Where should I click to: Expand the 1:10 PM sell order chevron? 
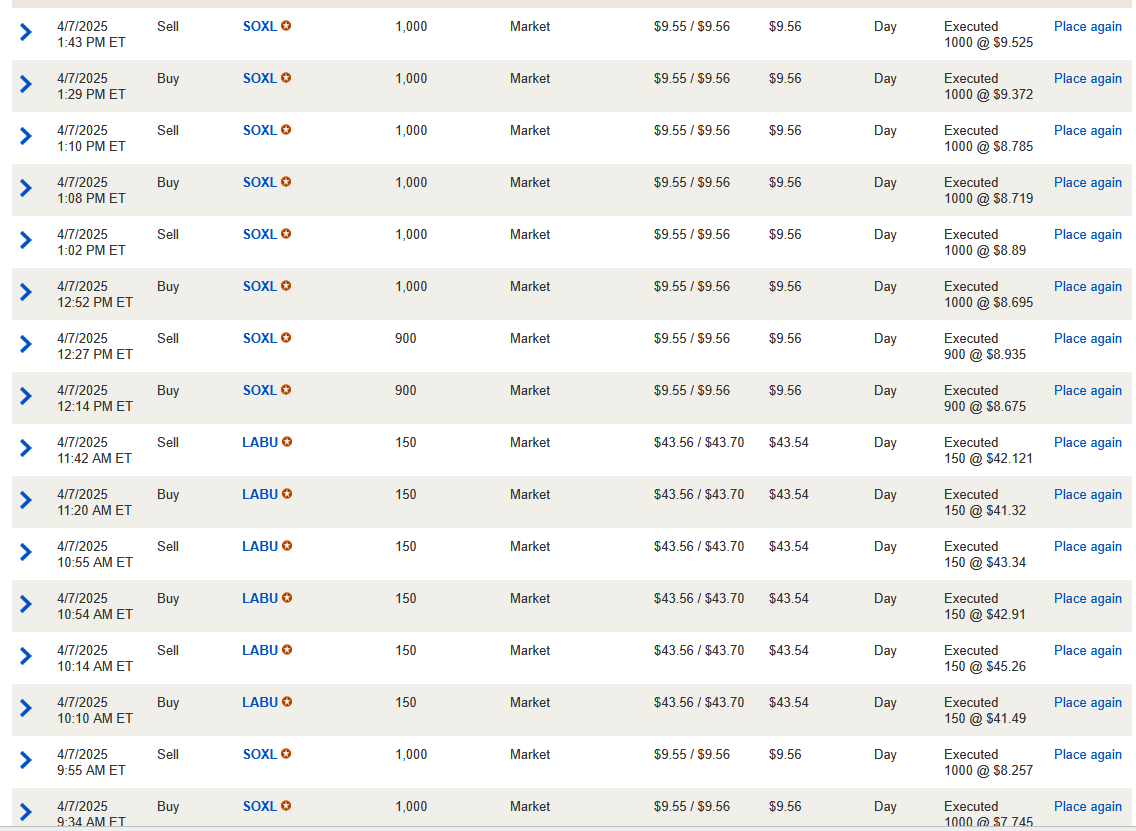(x=26, y=136)
